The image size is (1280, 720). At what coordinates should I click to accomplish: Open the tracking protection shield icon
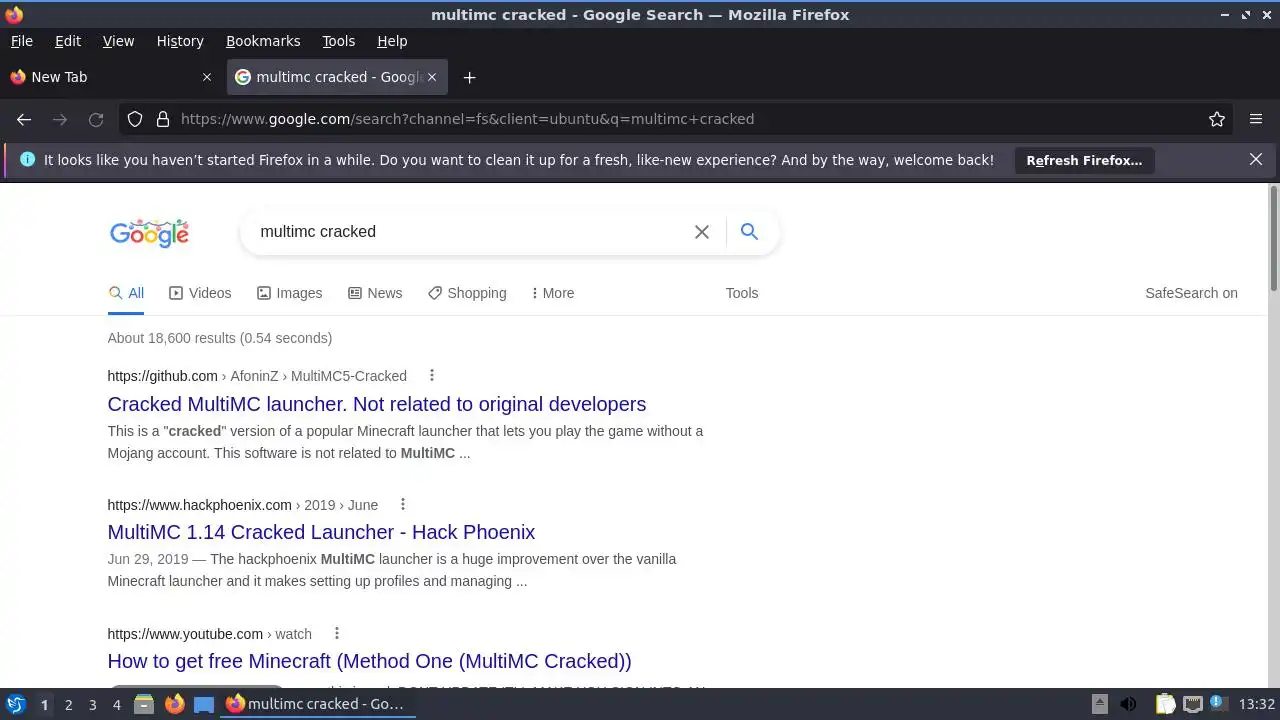135,119
